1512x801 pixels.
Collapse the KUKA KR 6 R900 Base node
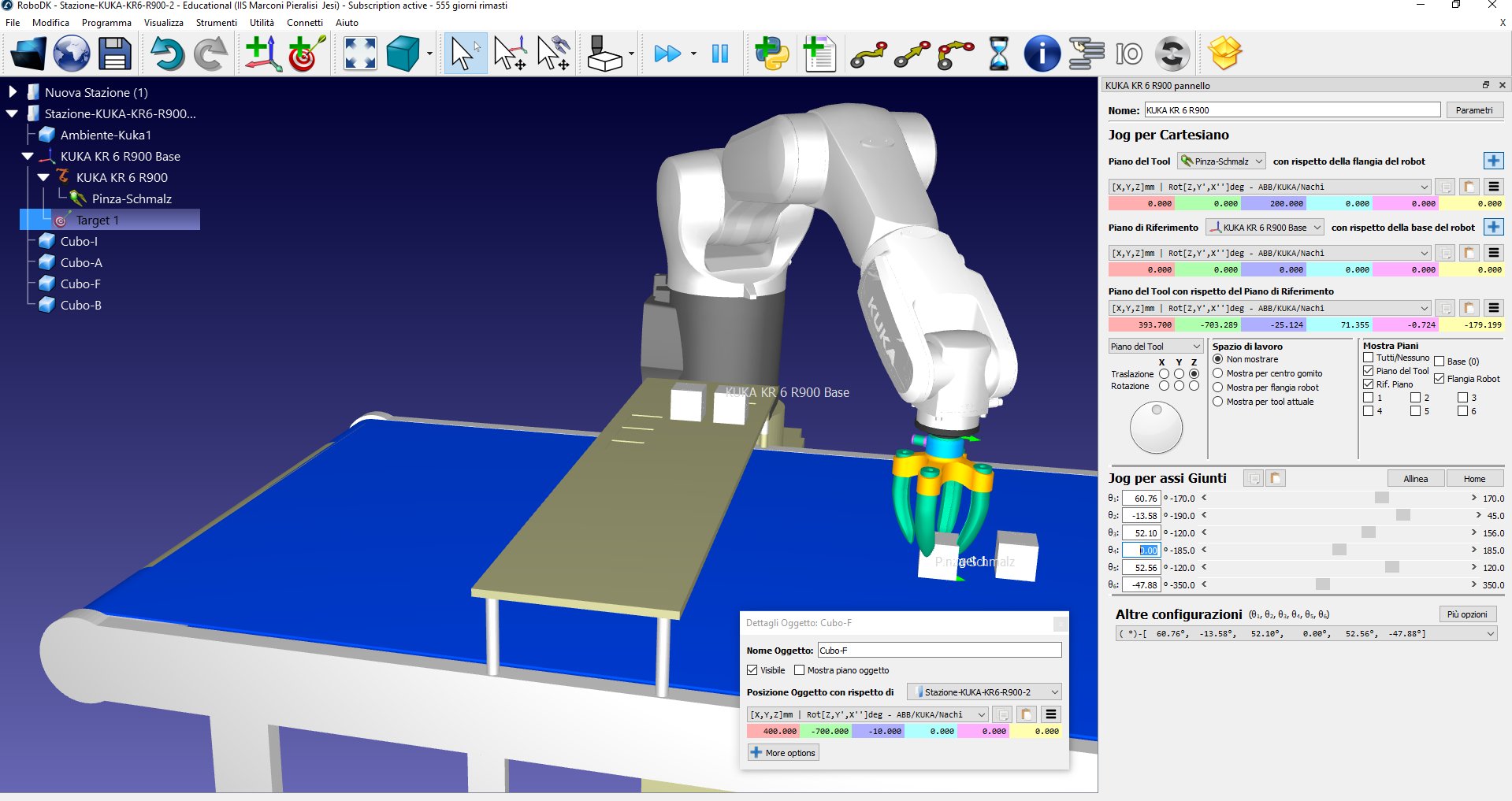tap(28, 156)
